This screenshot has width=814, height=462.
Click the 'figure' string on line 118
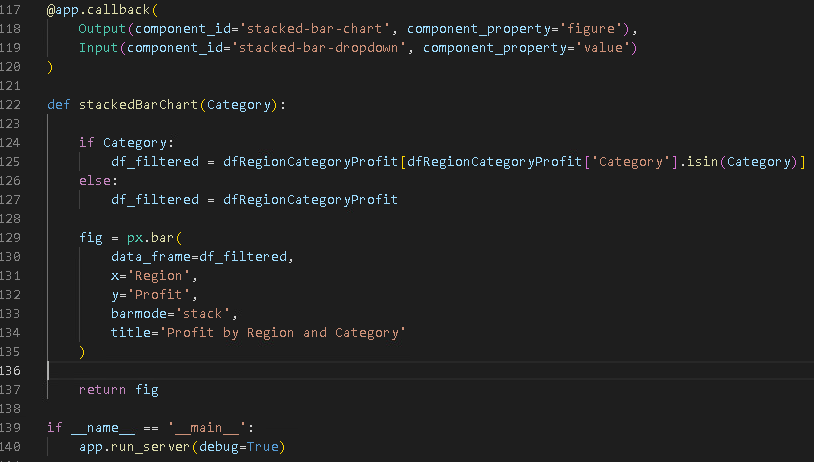click(590, 29)
